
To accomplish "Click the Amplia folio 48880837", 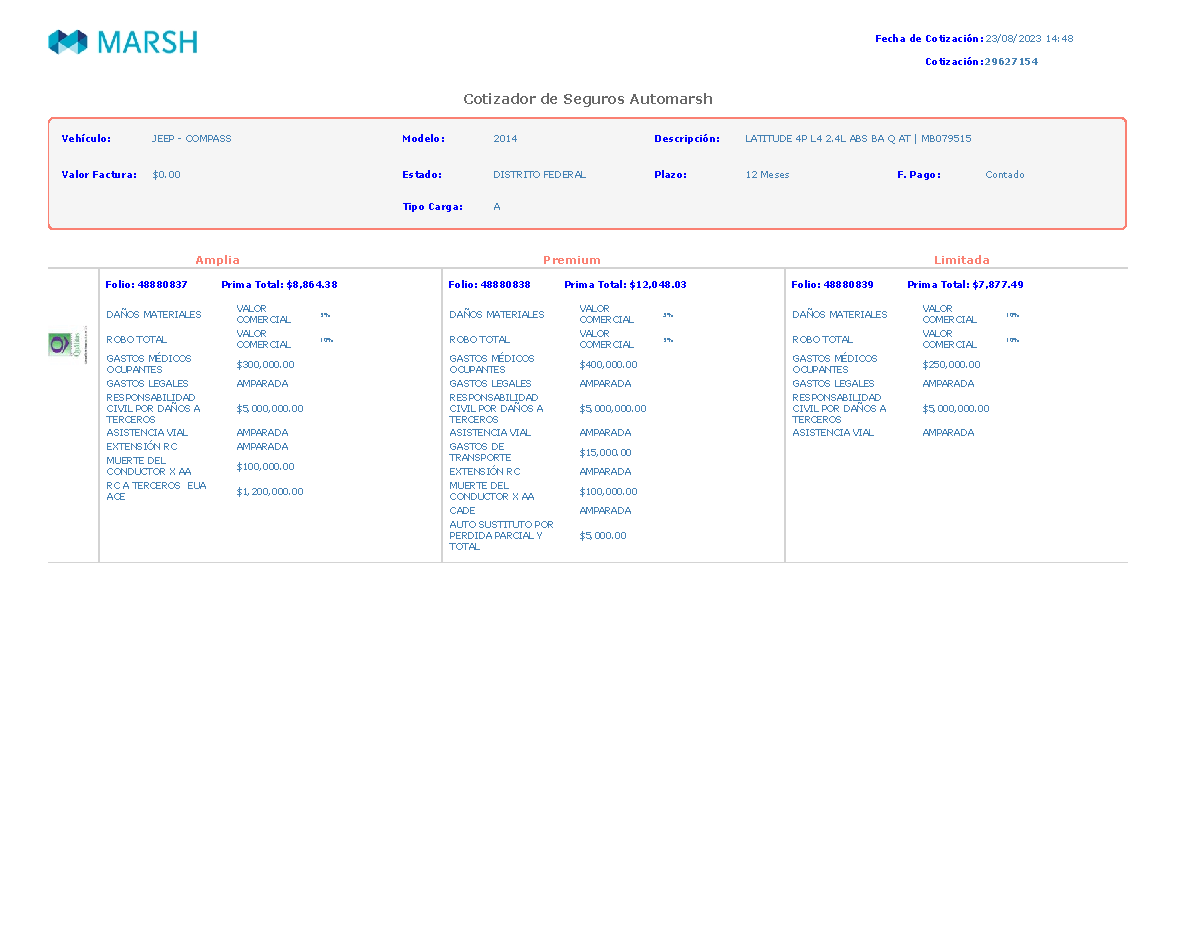I will [x=146, y=285].
